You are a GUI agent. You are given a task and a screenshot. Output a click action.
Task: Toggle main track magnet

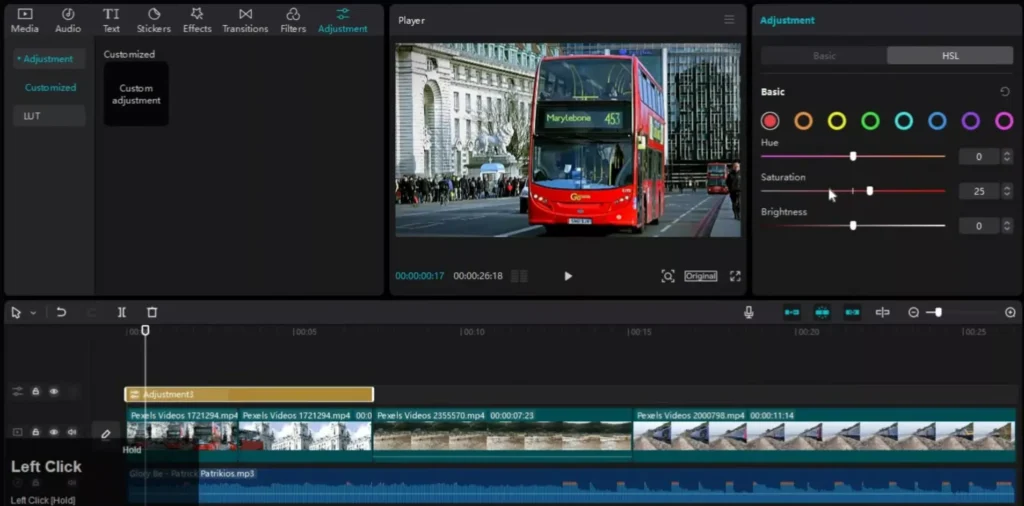pos(792,313)
